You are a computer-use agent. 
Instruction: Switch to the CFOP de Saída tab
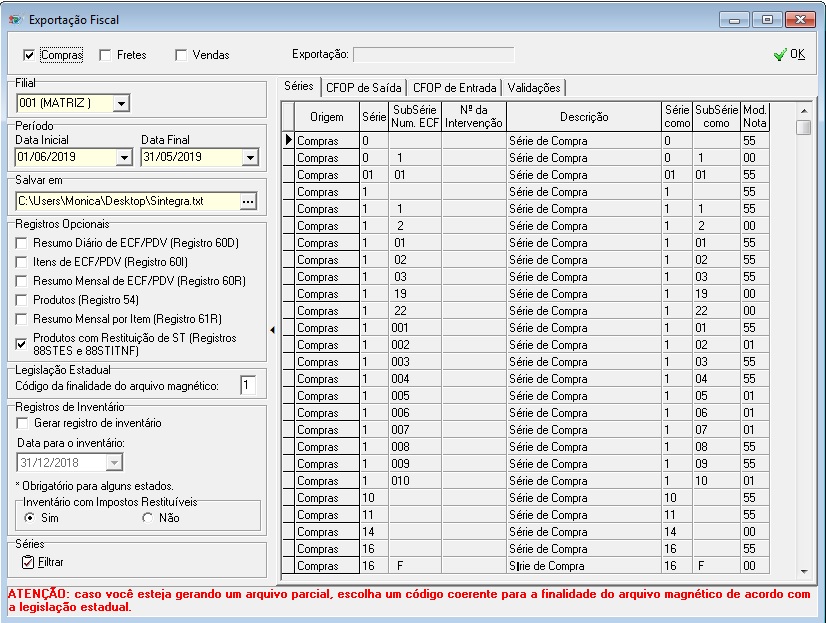363,88
